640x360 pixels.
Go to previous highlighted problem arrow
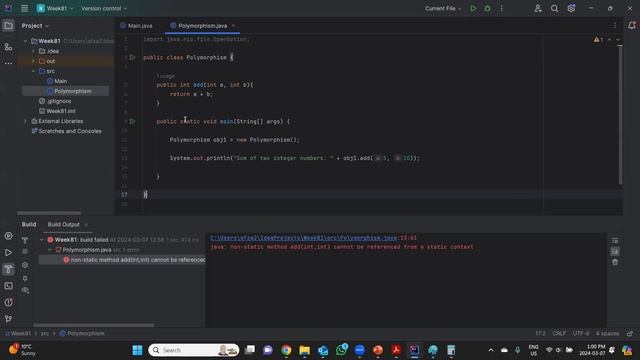click(x=609, y=40)
